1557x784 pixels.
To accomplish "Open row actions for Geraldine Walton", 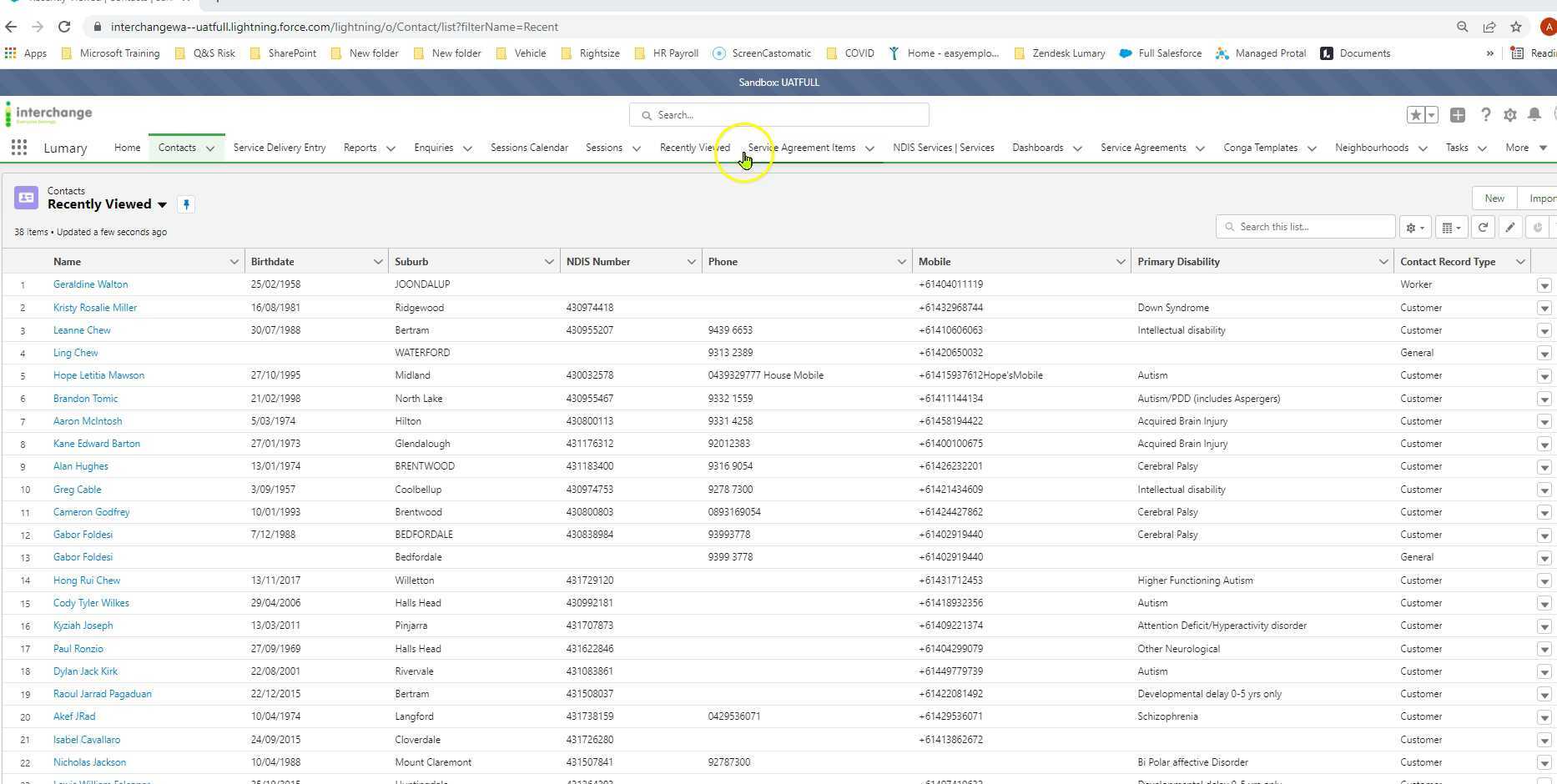I will coord(1544,285).
